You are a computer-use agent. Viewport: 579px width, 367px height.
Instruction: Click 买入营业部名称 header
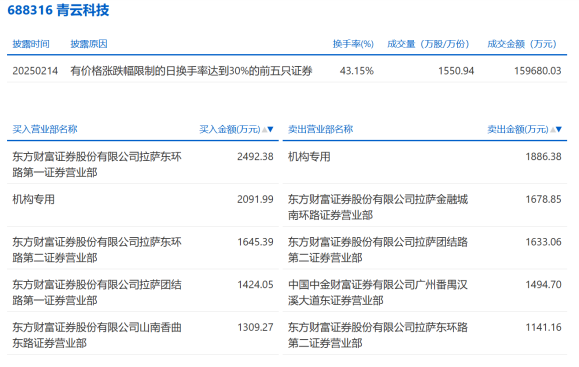[45, 129]
